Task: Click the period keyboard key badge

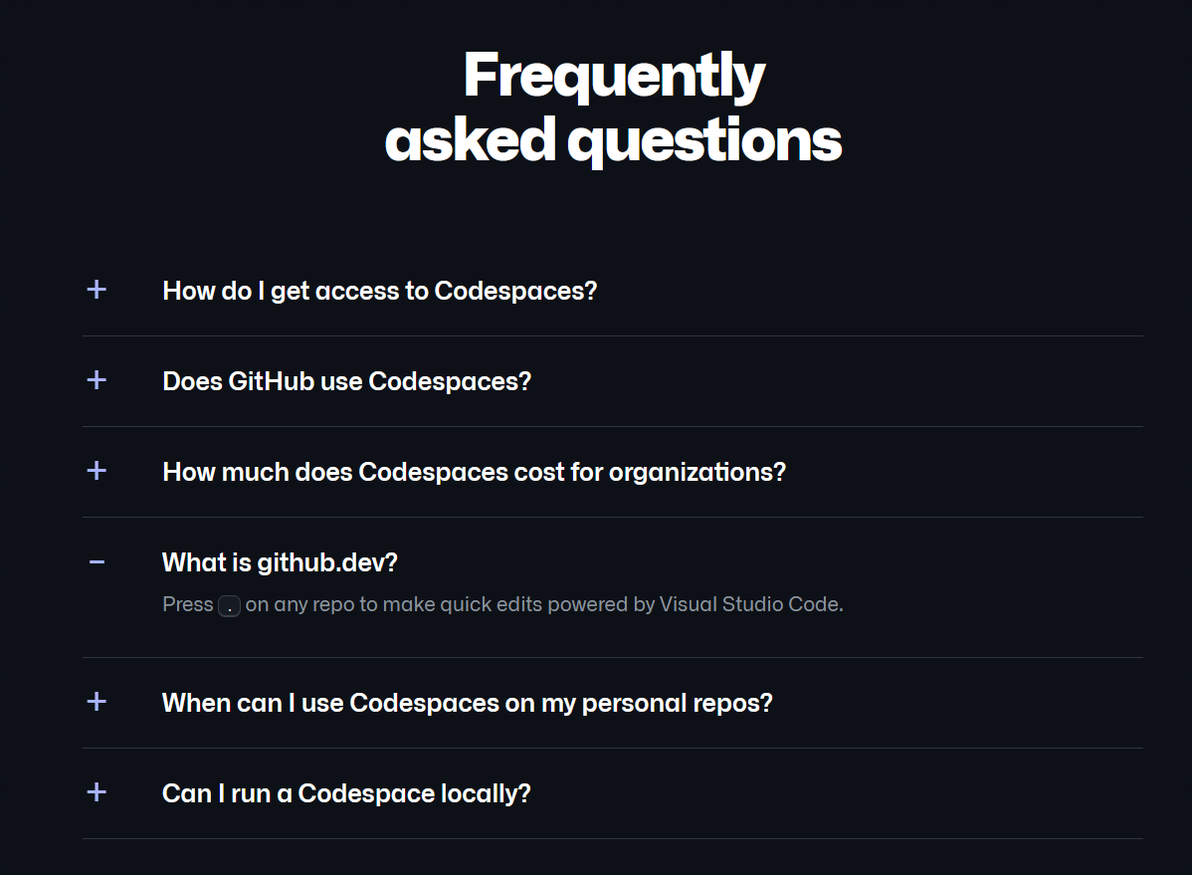Action: pyautogui.click(x=229, y=605)
